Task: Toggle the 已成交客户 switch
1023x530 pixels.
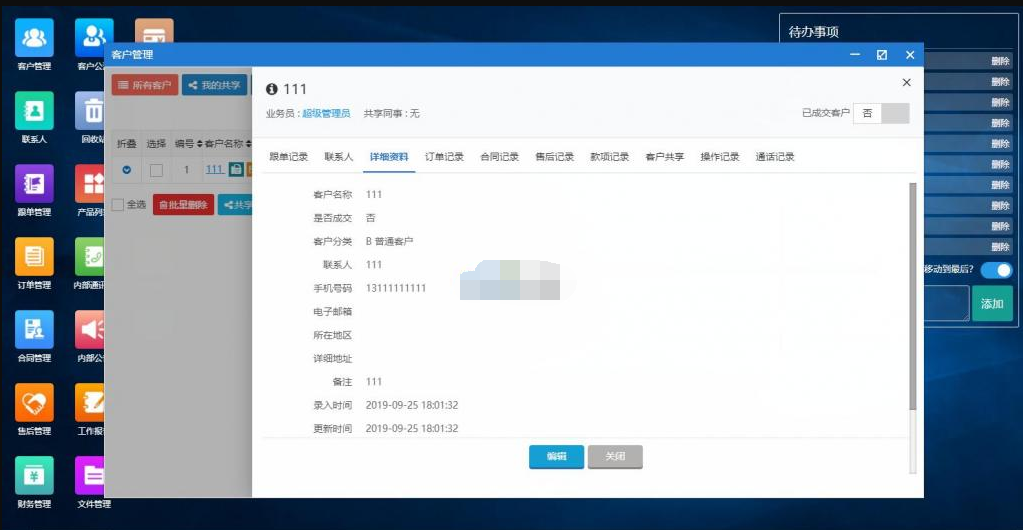Action: 881,113
